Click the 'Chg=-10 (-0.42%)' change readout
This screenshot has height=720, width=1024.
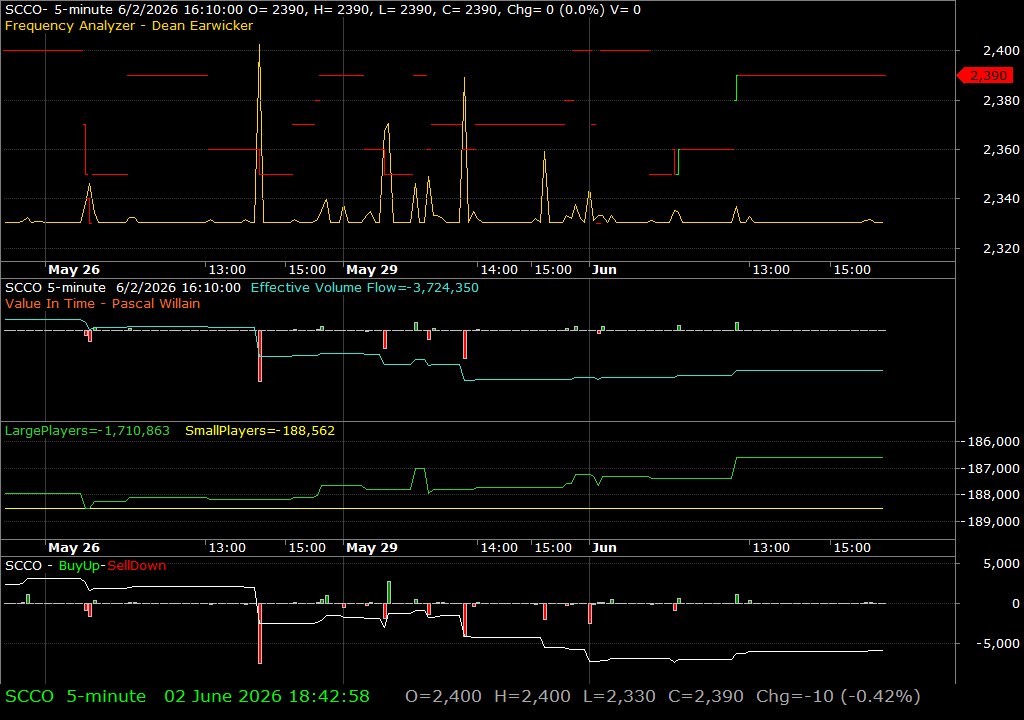839,696
